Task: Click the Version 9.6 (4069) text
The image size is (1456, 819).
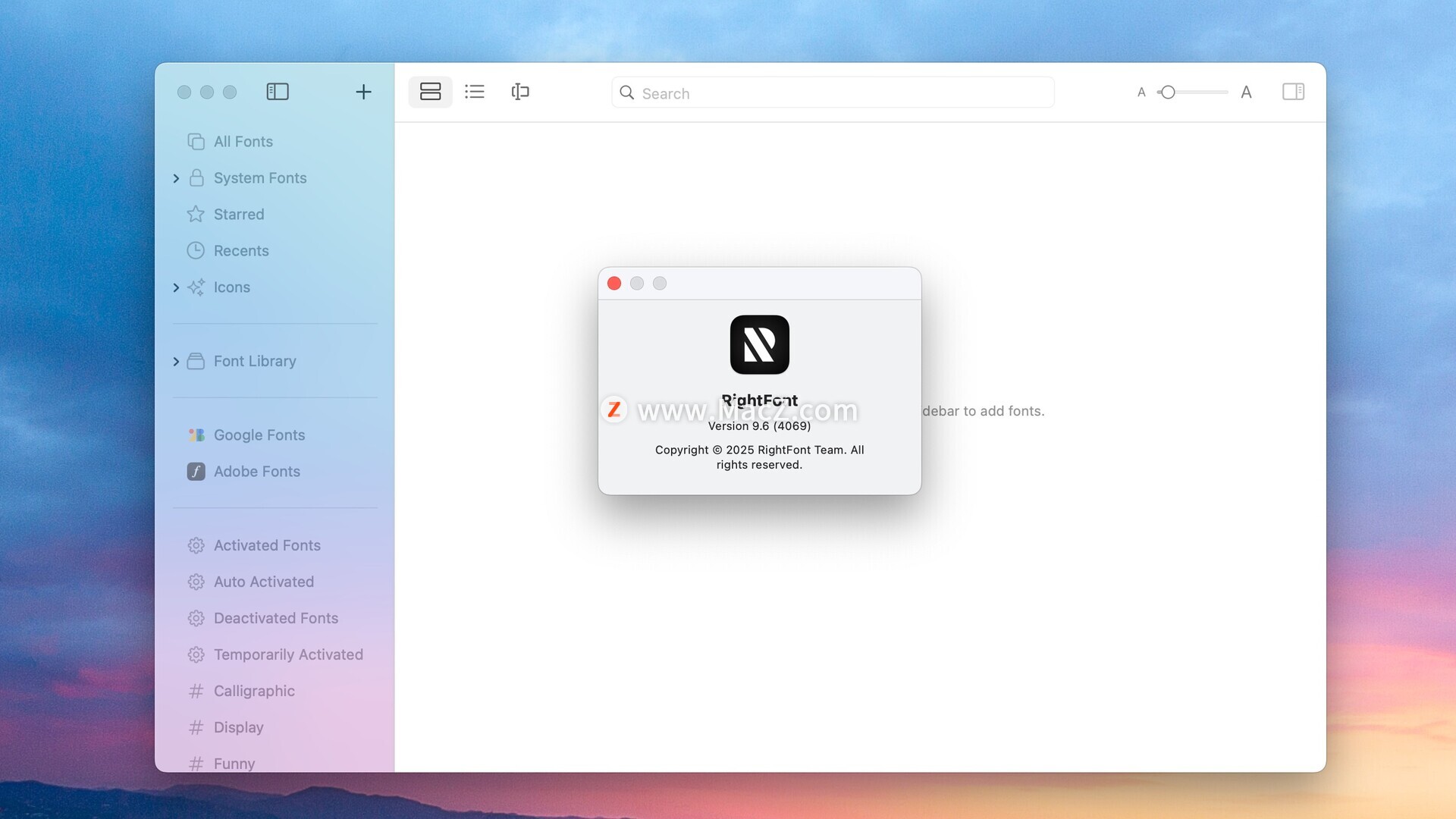Action: click(759, 426)
